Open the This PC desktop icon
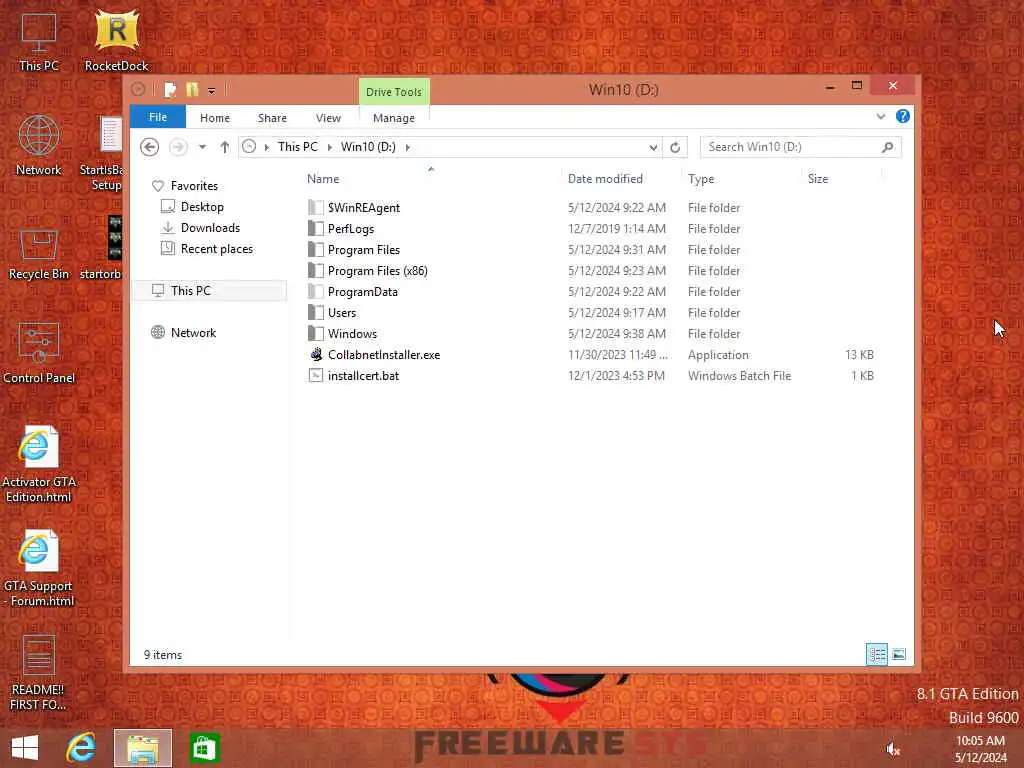This screenshot has width=1024, height=768. click(39, 41)
